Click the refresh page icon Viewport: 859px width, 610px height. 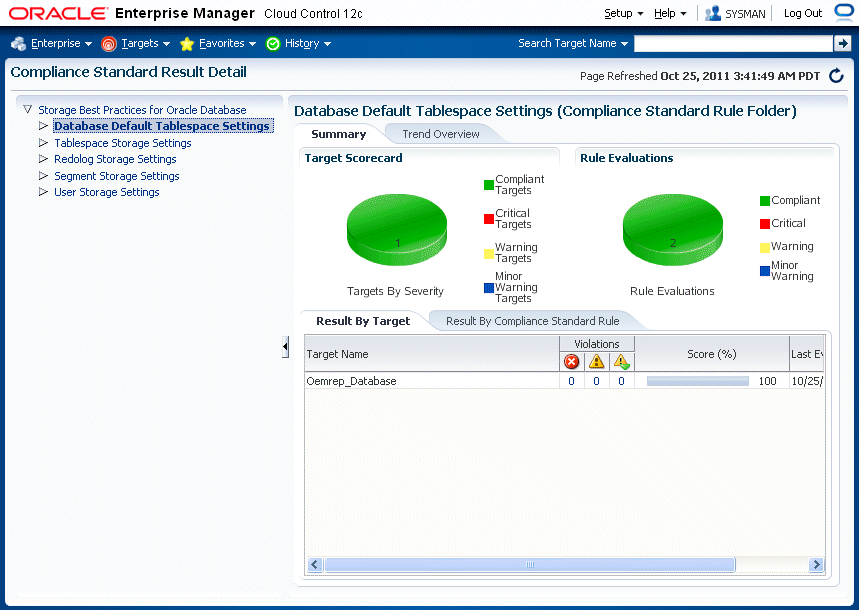tap(836, 76)
